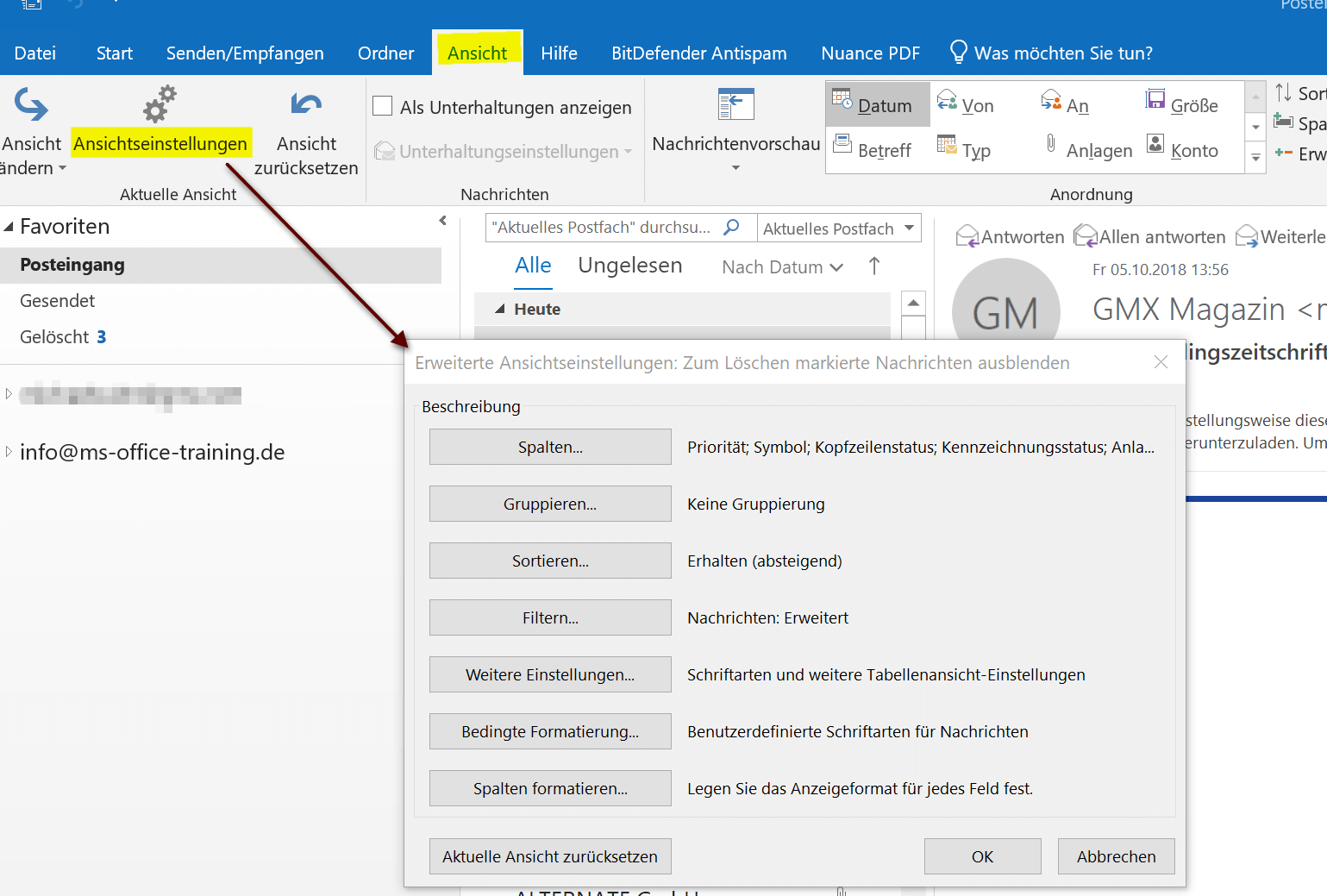Image resolution: width=1327 pixels, height=896 pixels.
Task: Expand the blurred account folder tree
Action: pos(9,394)
